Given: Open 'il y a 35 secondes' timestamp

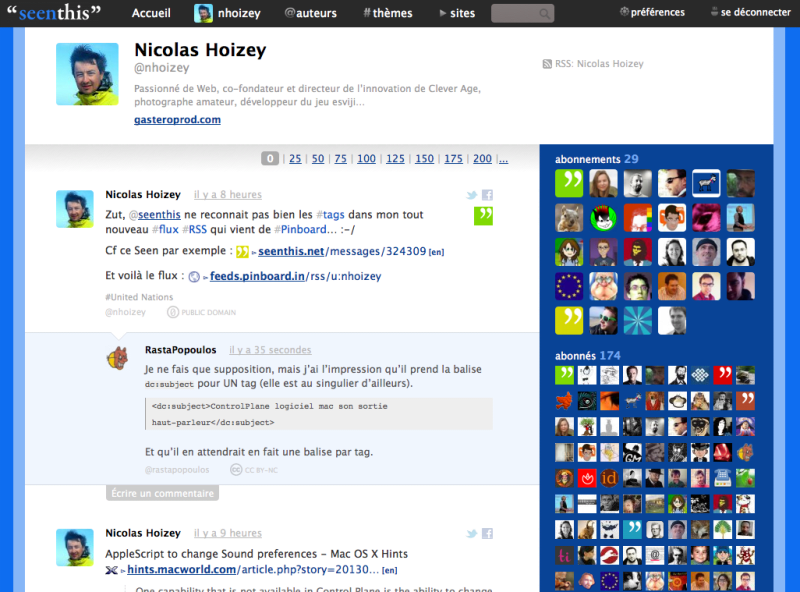Looking at the screenshot, I should [x=270, y=350].
